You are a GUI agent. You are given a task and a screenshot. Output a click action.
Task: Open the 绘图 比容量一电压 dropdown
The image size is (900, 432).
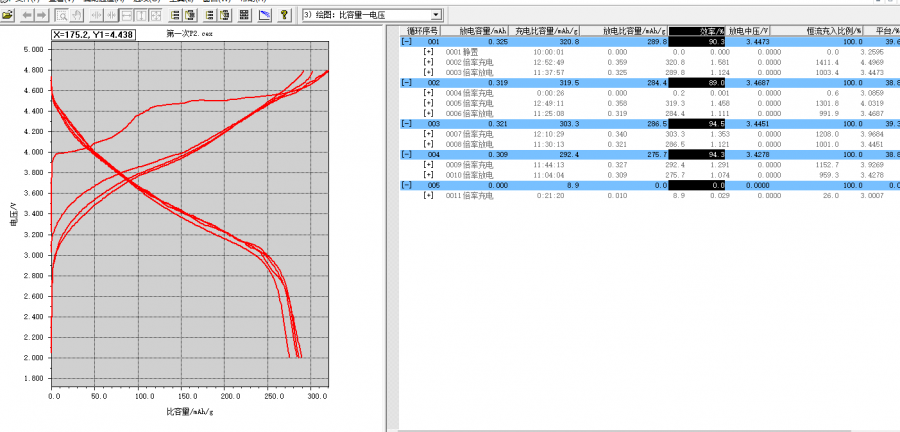pyautogui.click(x=436, y=15)
